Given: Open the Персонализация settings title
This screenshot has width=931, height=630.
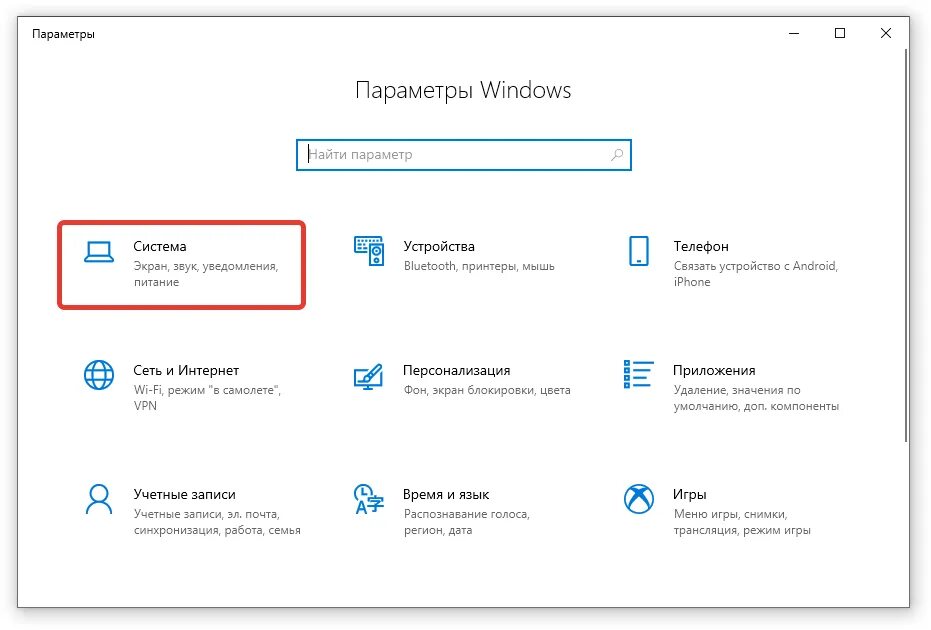Looking at the screenshot, I should click(x=457, y=371).
